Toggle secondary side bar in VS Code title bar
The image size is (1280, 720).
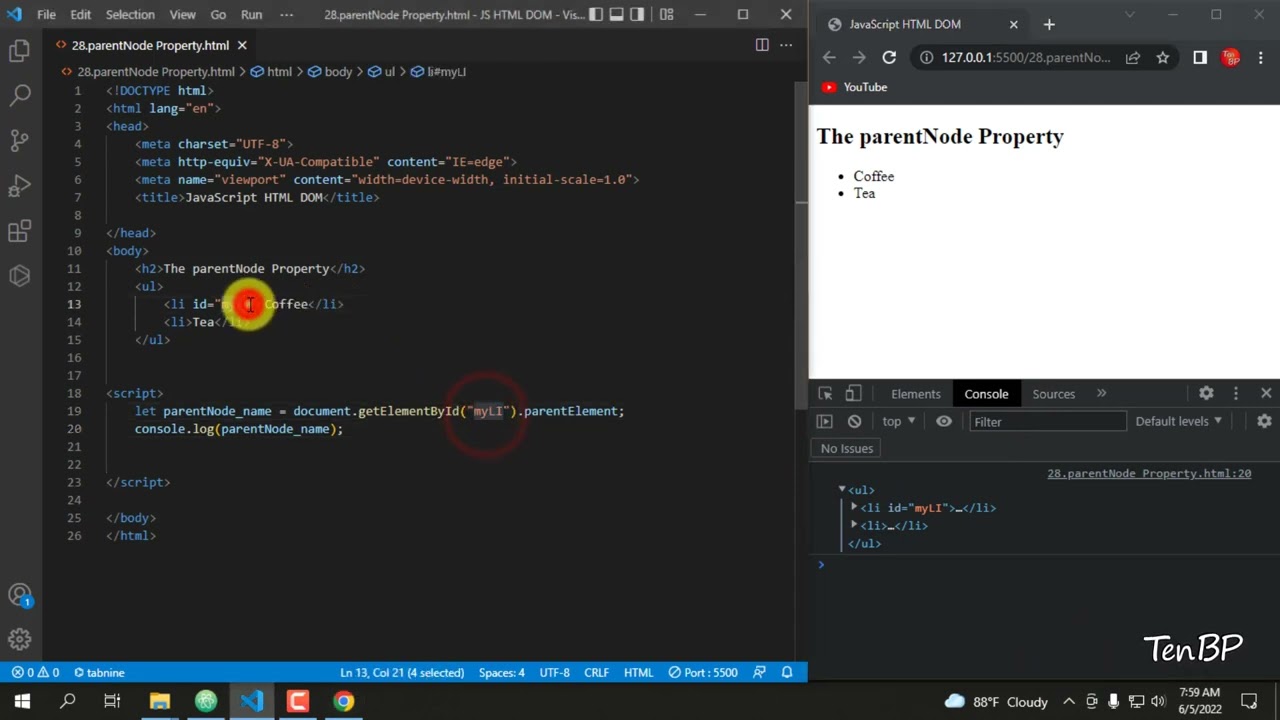pos(638,15)
